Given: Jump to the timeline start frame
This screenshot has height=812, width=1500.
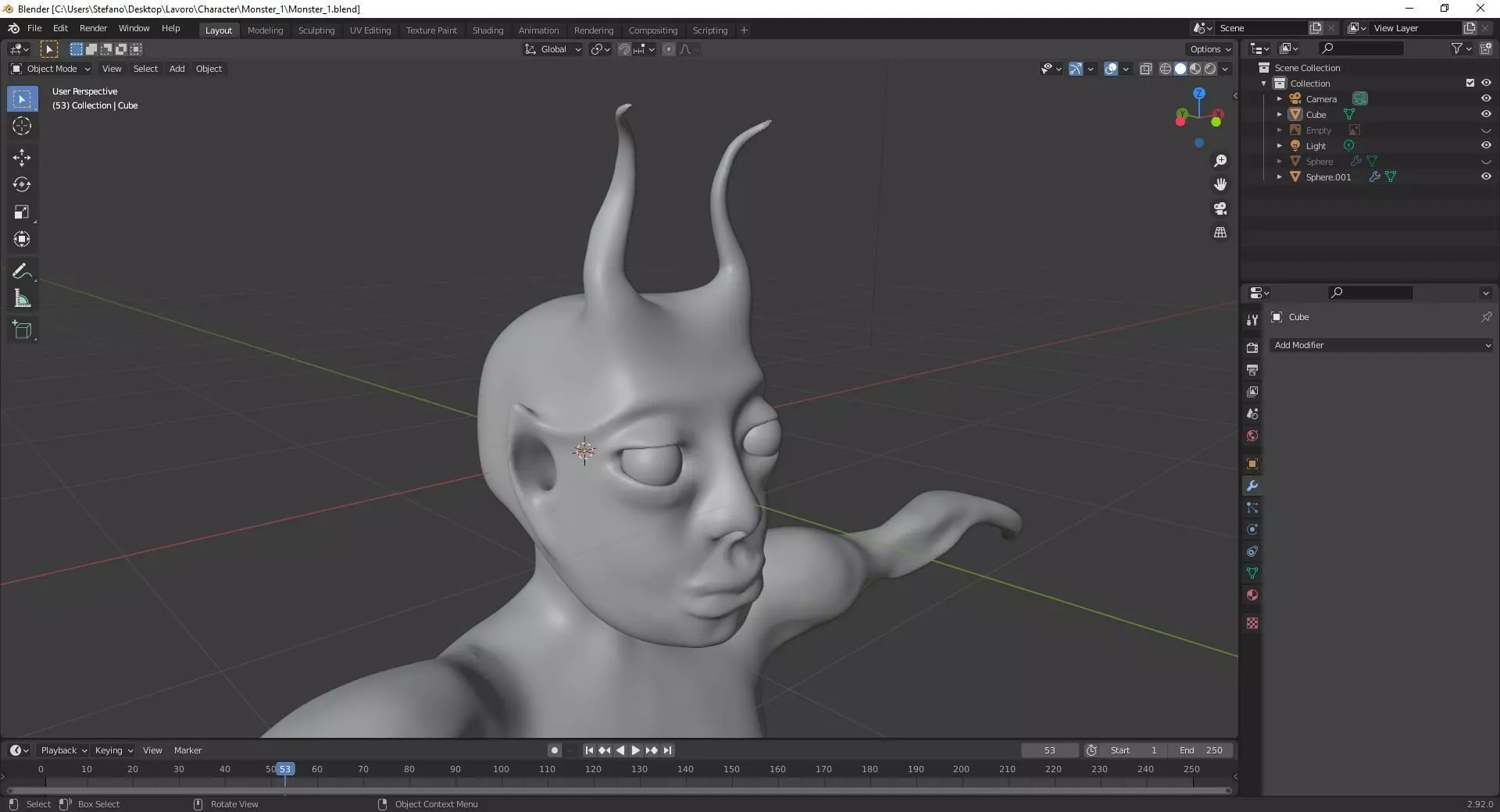Looking at the screenshot, I should (x=589, y=750).
